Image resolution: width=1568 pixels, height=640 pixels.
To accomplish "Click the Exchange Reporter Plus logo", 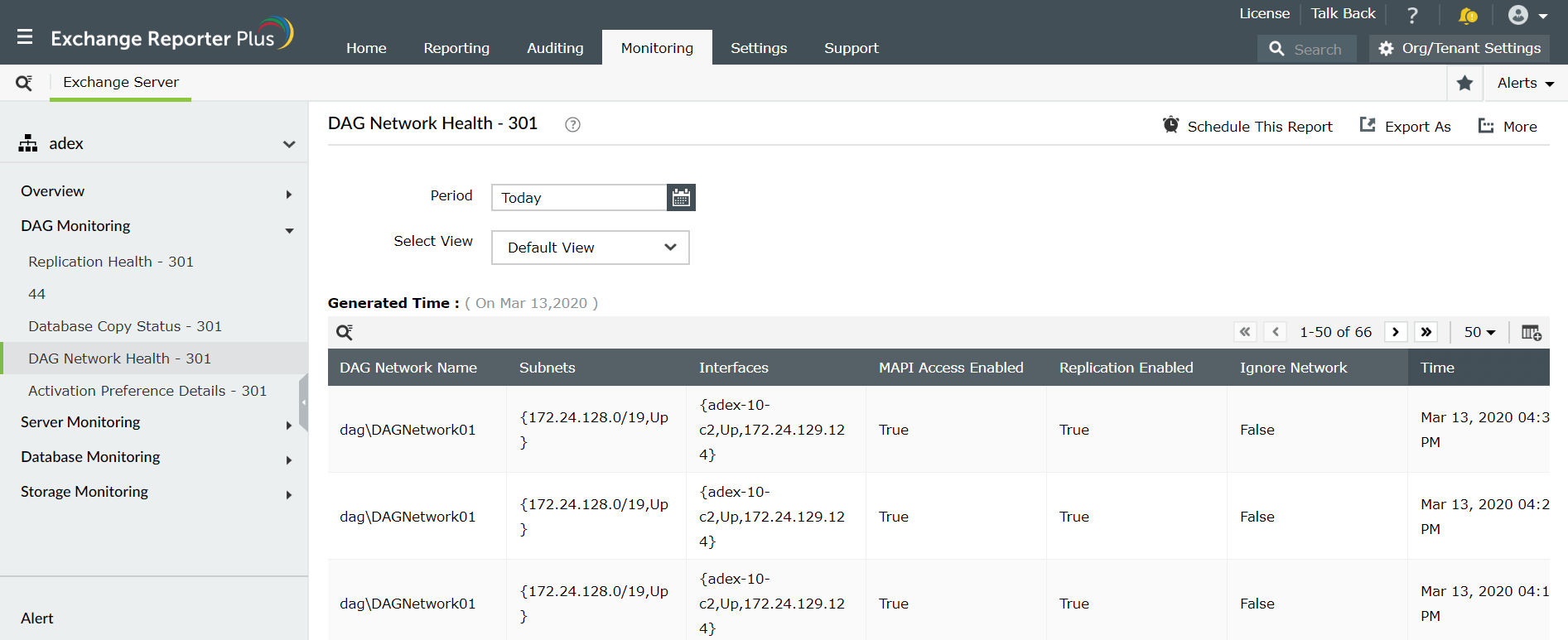I will pyautogui.click(x=172, y=35).
